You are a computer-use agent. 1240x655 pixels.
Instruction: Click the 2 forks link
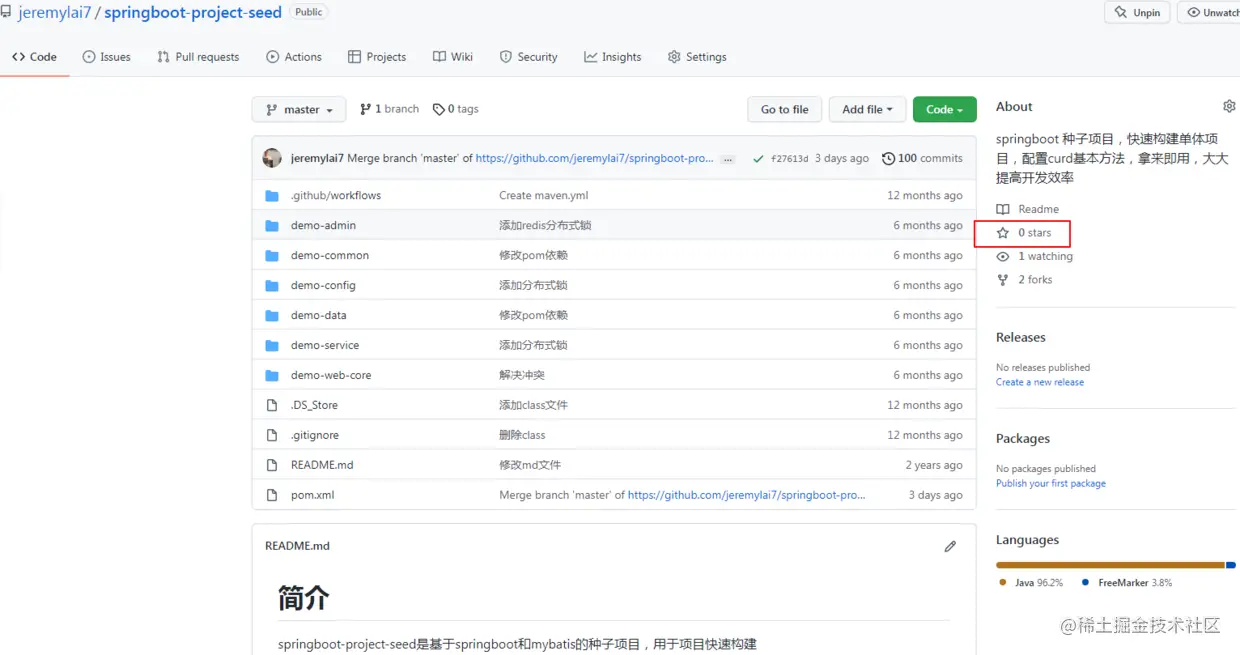[x=1025, y=280]
